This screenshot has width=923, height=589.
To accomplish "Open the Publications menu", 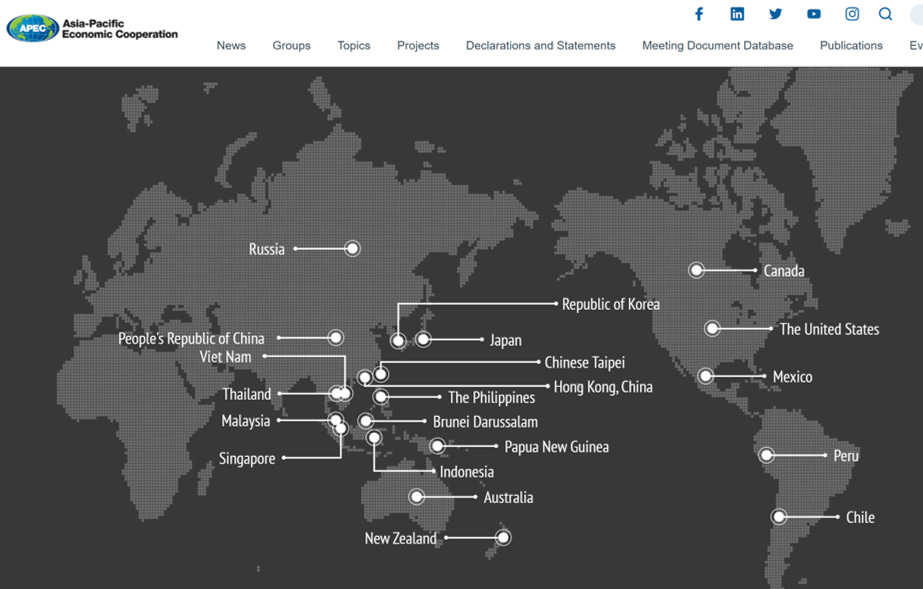I will [851, 45].
